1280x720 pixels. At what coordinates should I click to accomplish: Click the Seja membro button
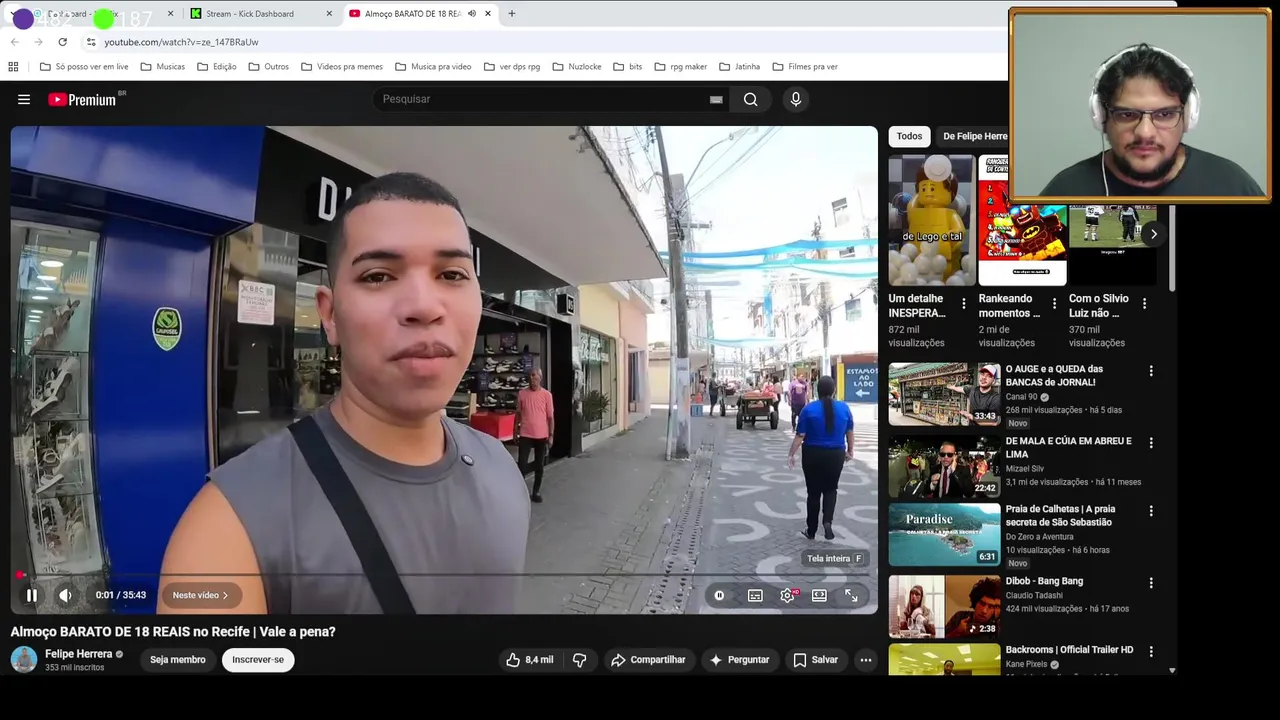click(x=178, y=660)
